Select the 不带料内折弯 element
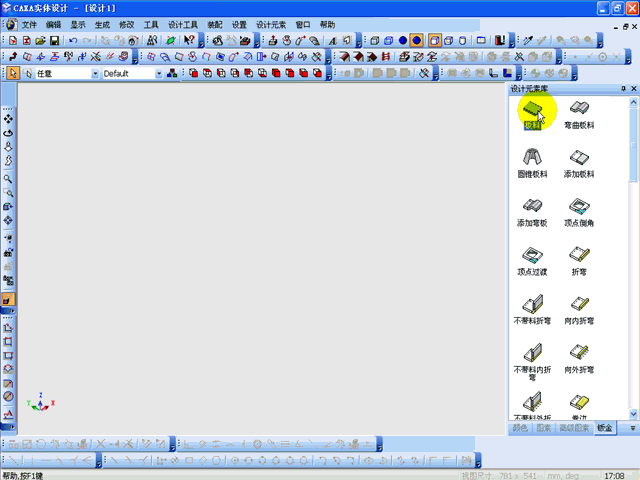Image resolution: width=640 pixels, height=480 pixels. pyautogui.click(x=532, y=362)
